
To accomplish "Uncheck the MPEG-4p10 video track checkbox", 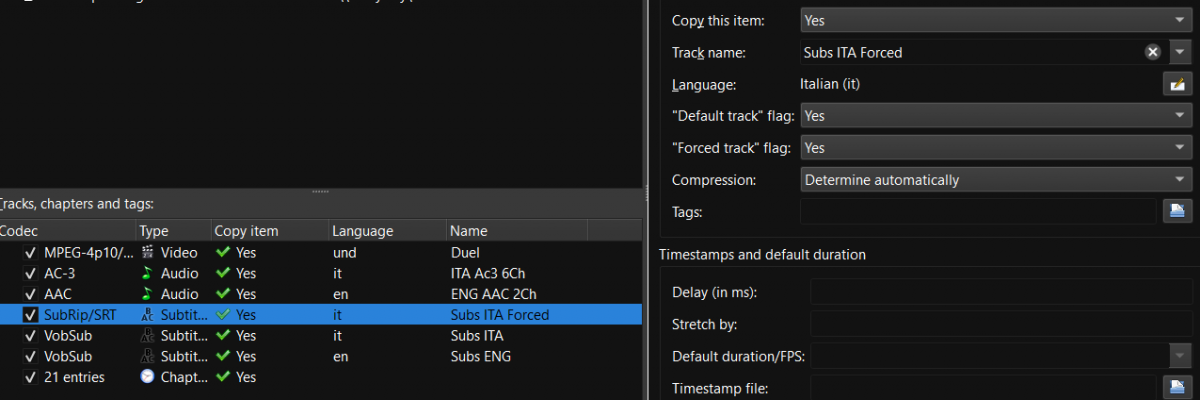I will coord(31,252).
